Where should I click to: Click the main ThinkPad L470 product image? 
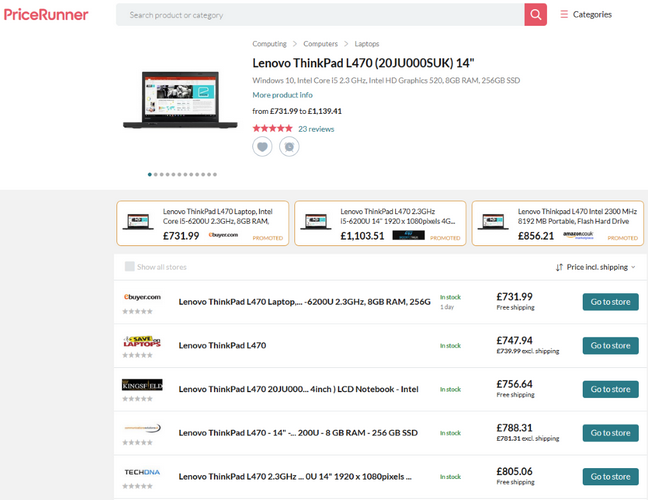coord(181,100)
